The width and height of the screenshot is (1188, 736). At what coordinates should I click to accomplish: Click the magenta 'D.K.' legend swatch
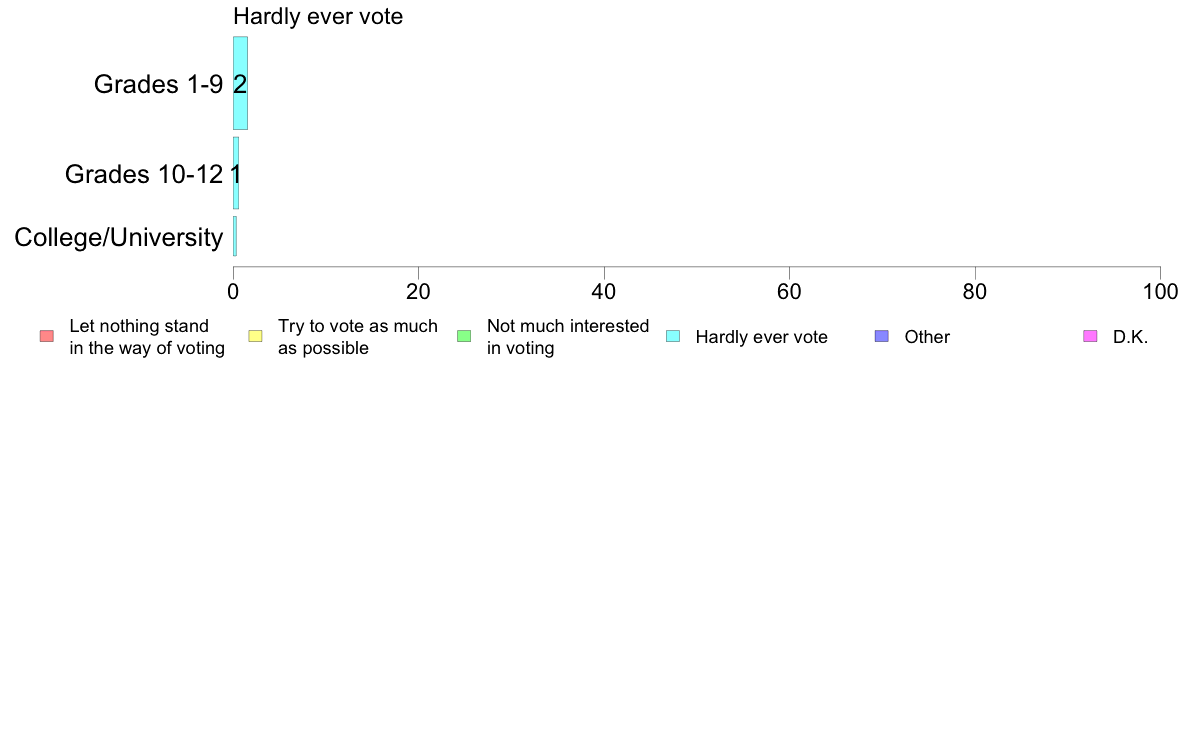pos(1090,337)
